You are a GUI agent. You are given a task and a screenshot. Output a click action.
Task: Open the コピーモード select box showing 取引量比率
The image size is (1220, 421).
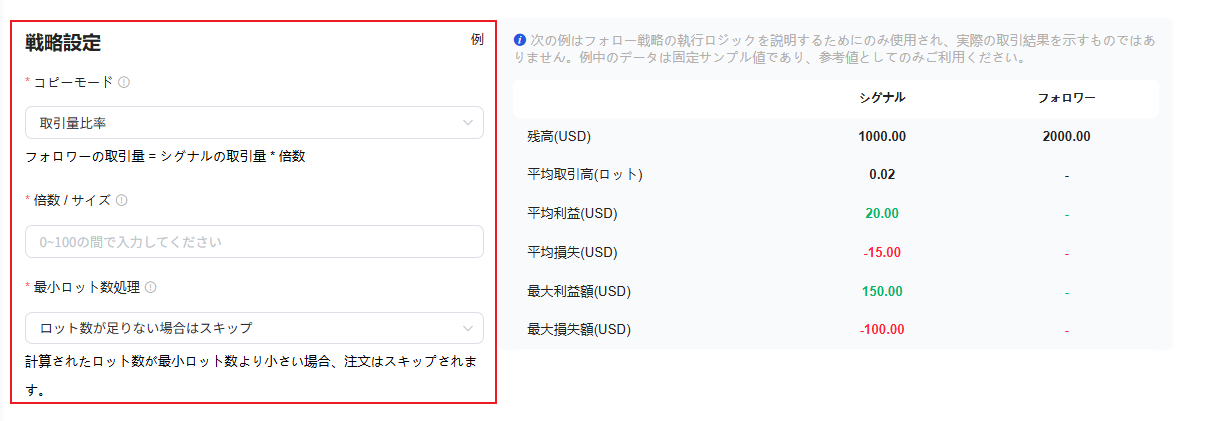[x=254, y=123]
